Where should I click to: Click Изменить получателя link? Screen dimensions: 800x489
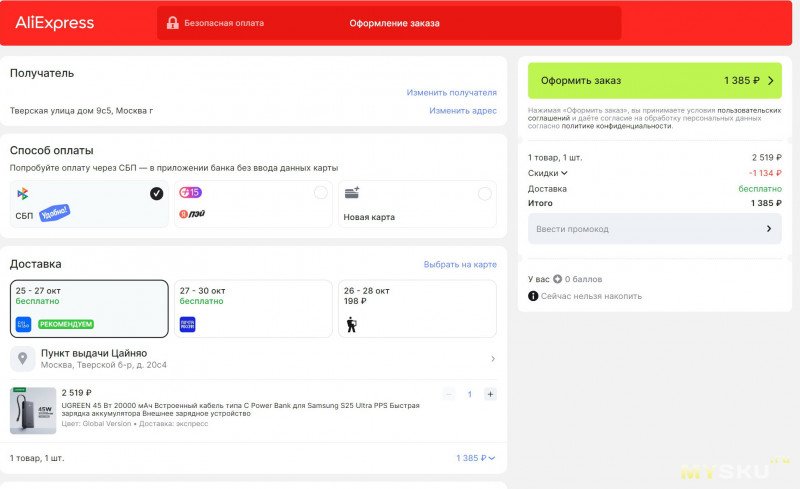tap(451, 92)
